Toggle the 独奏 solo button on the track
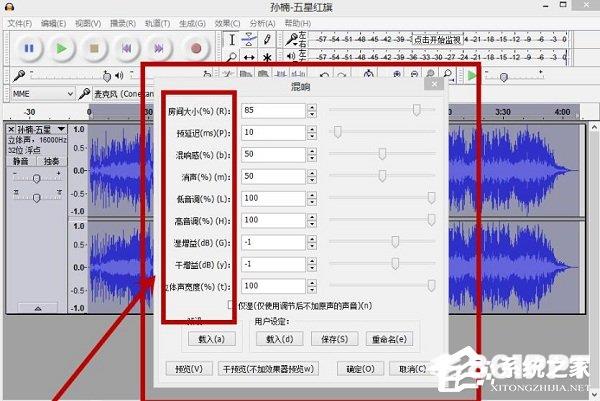 (x=51, y=161)
